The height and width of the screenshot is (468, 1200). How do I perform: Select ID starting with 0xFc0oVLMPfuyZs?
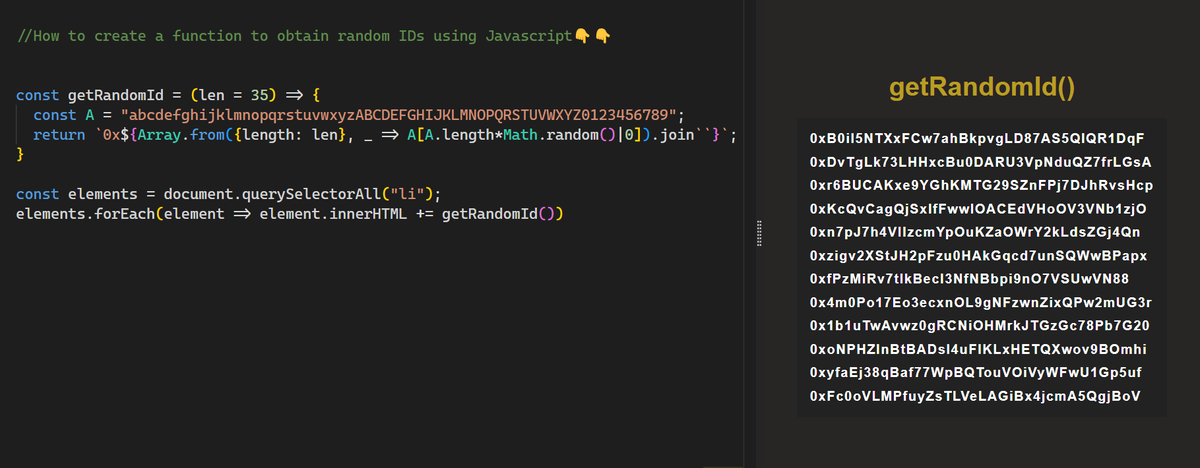click(975, 397)
